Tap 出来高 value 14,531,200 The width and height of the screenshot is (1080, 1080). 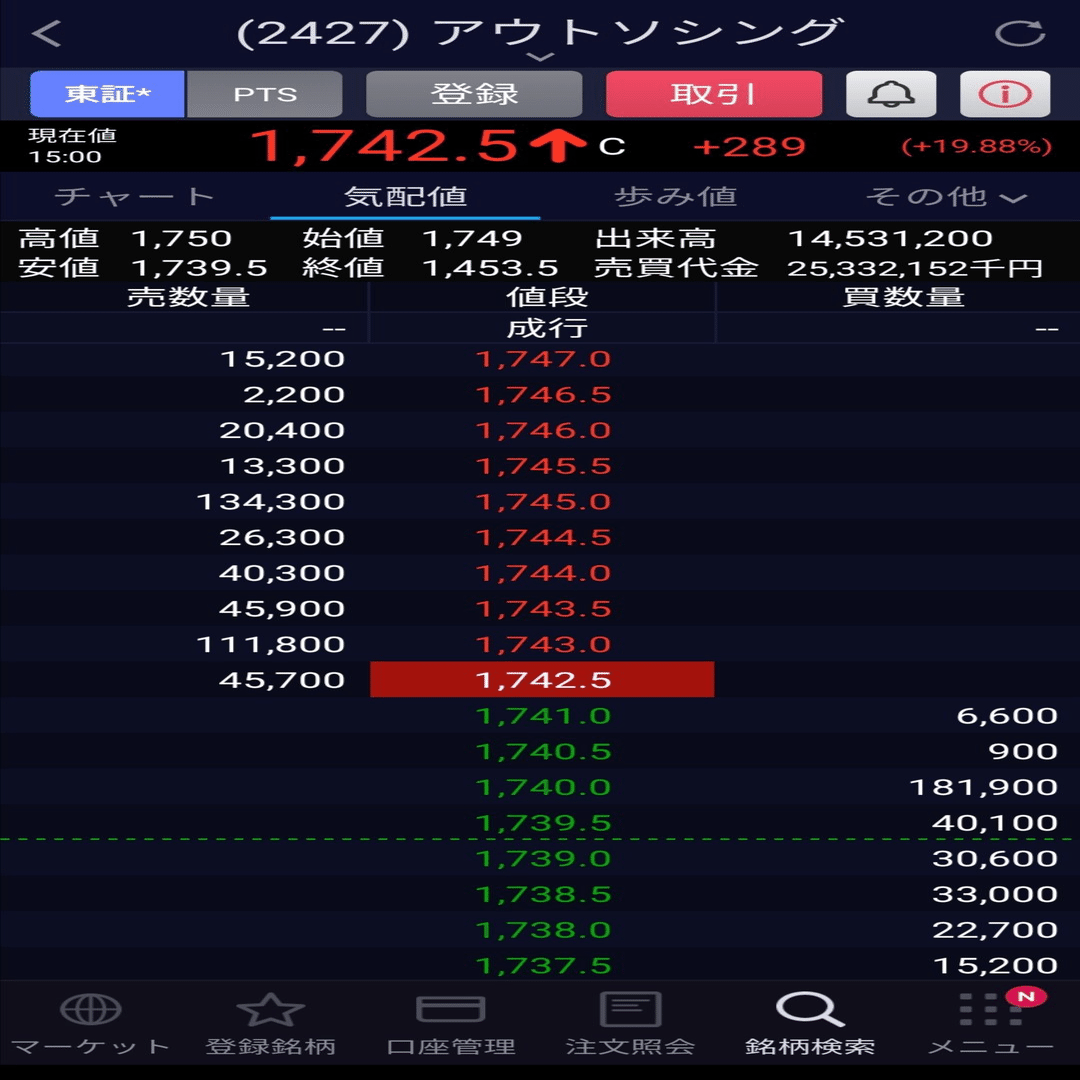tap(890, 238)
